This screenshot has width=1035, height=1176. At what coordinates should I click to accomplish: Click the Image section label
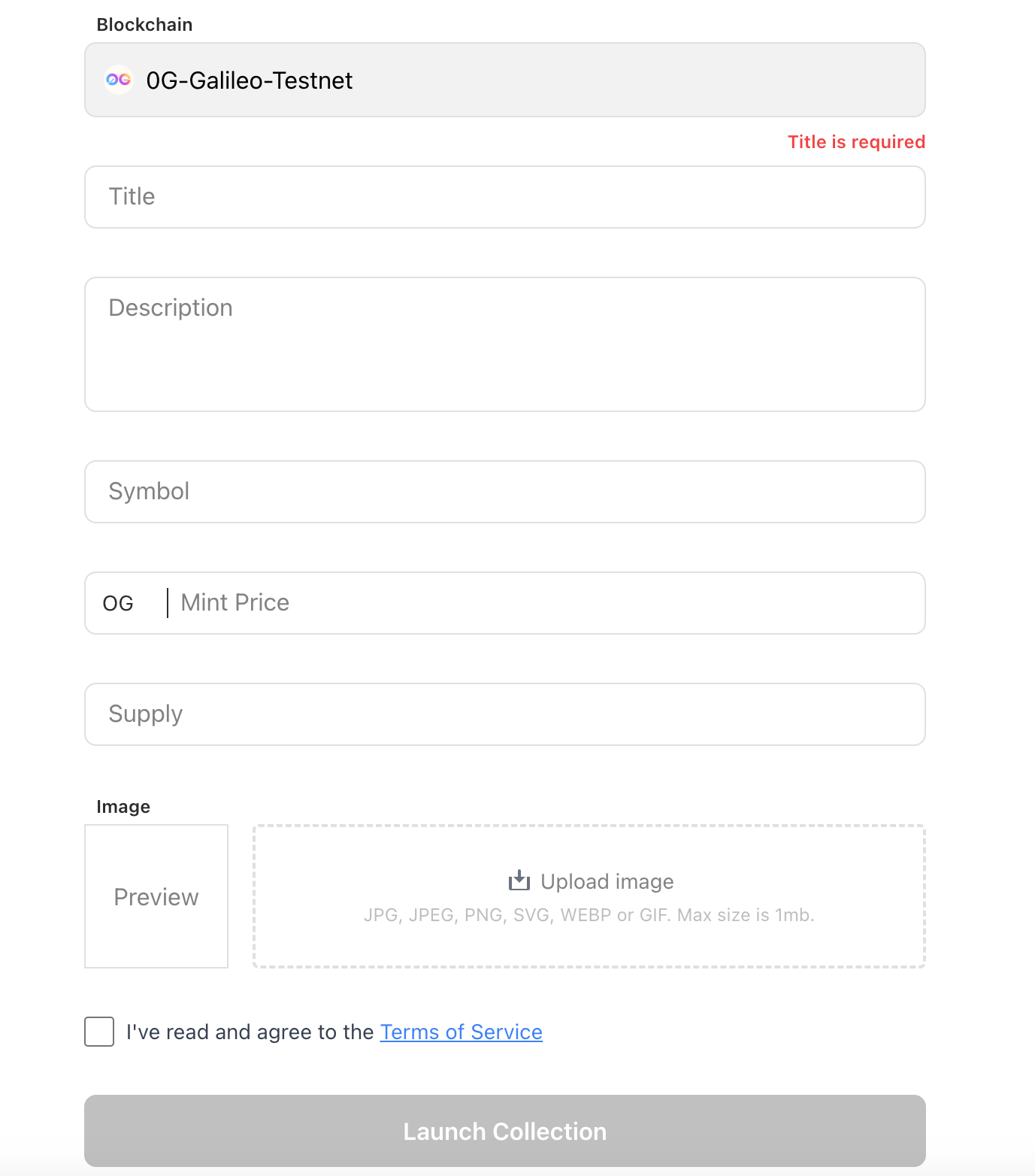[123, 807]
